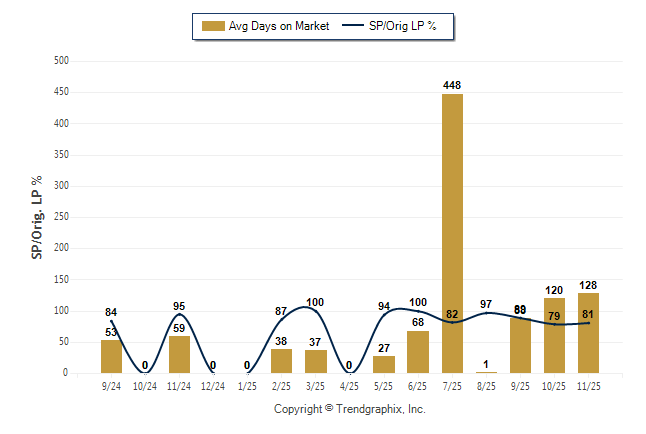
Task: Click the 6/25 bar showing 68
Action: (x=418, y=352)
